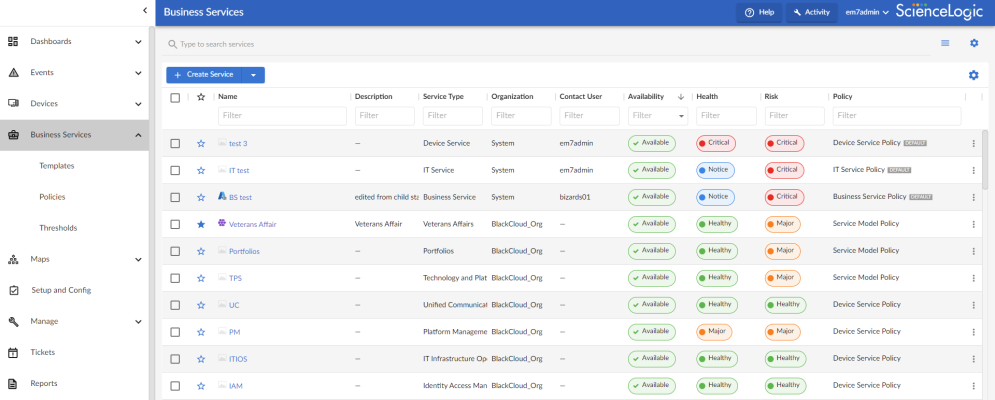
Task: Open the actions menu for IT test
Action: (x=973, y=171)
